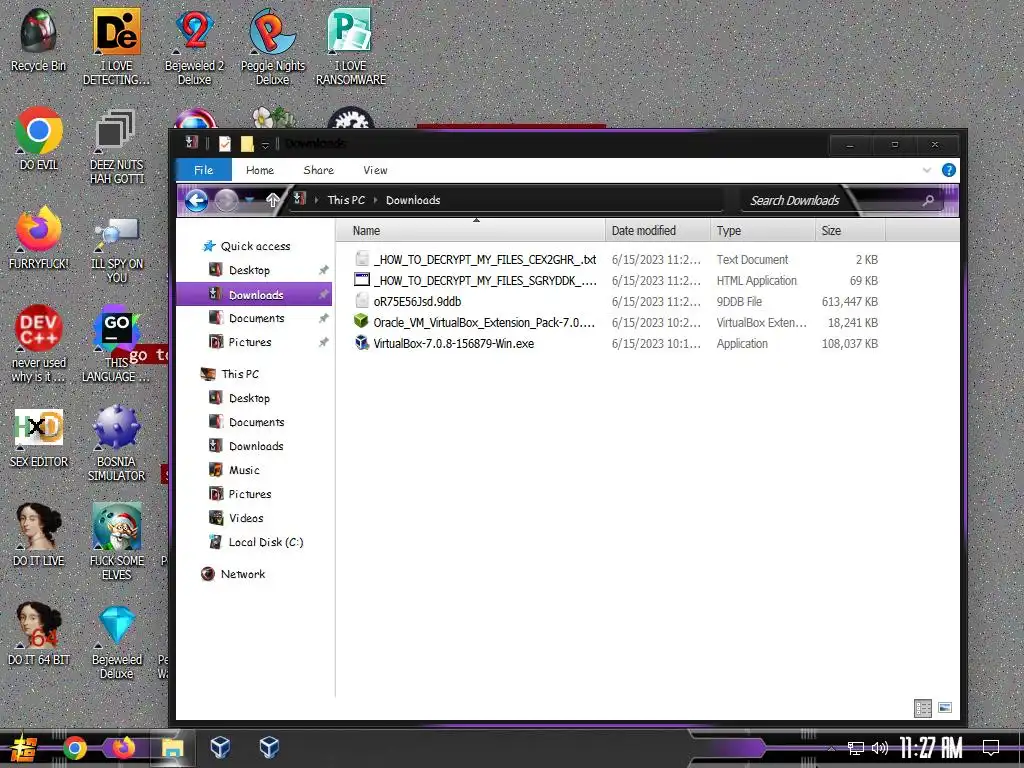Open the HxD editor desktop shortcut
The width and height of the screenshot is (1024, 768).
[39, 438]
